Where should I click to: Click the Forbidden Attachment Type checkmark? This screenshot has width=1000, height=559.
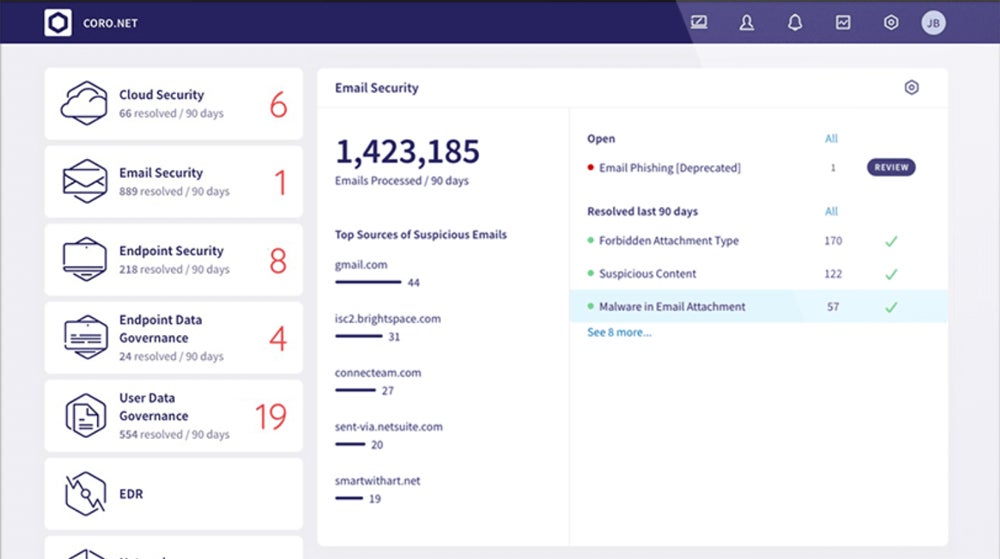click(x=891, y=241)
